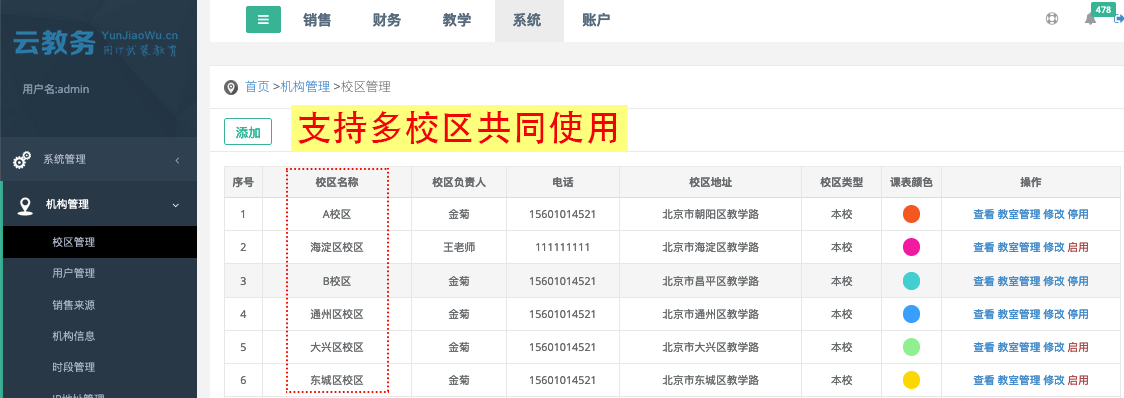Click address 北京市朝阳区教学路
The width and height of the screenshot is (1124, 398).
[x=710, y=214]
